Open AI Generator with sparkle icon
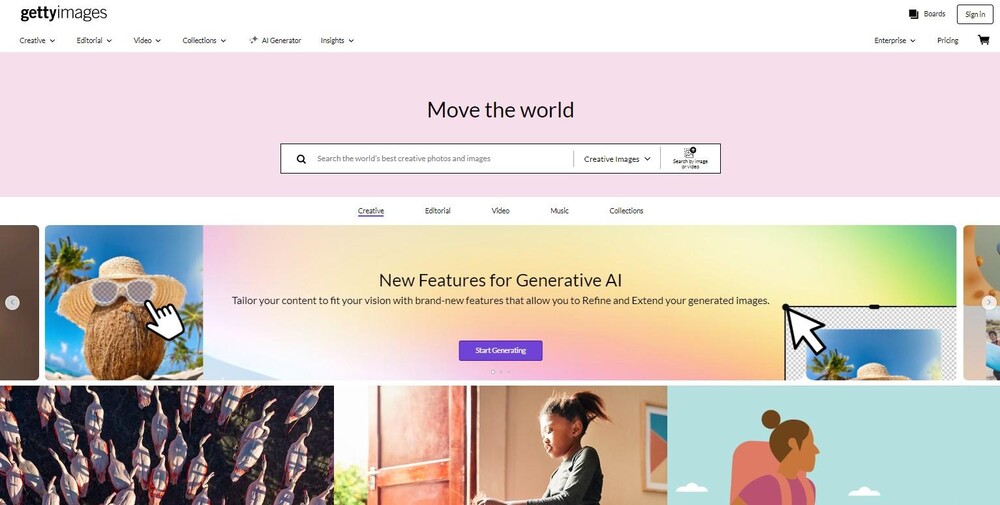 (x=275, y=40)
